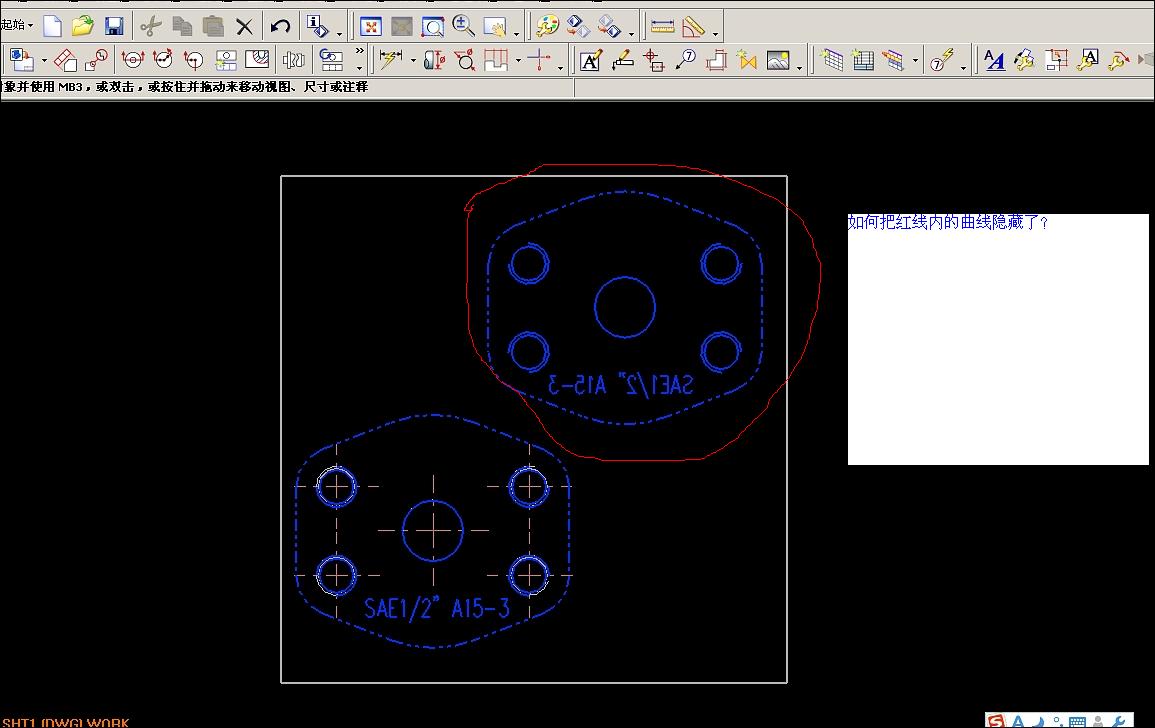
Task: Expand the measure toolbar dropdown arrow
Action: [715, 34]
